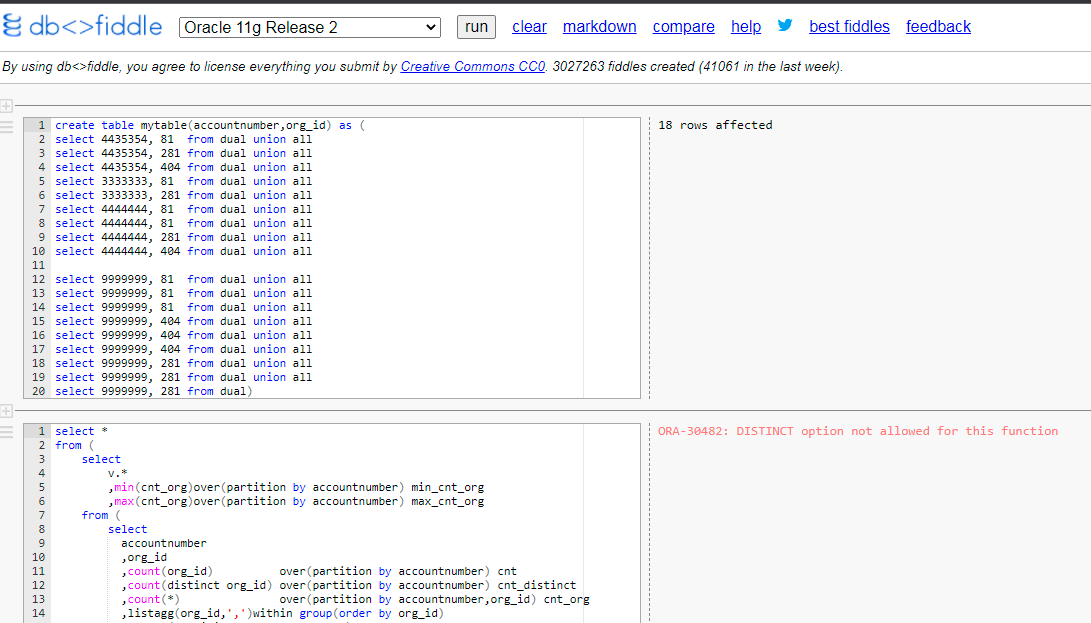
Task: Click line 'select 3333333, 81 from dual union all'
Action: click(x=184, y=181)
